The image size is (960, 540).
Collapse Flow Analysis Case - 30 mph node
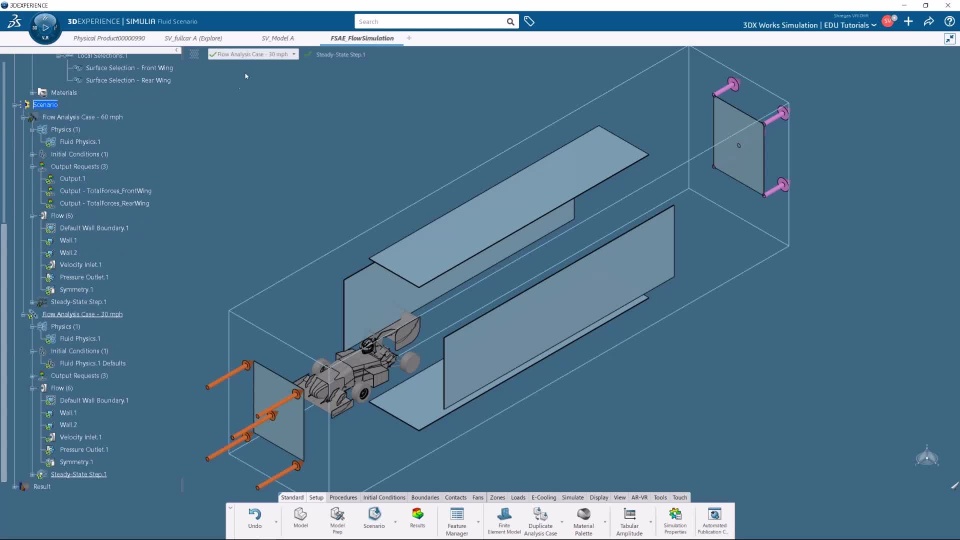(x=24, y=314)
